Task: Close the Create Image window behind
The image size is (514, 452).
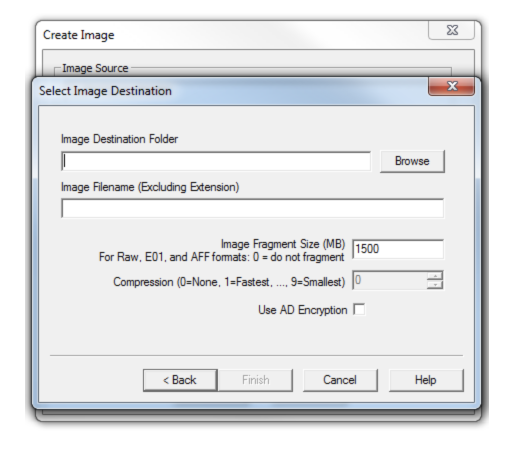Action: click(x=451, y=30)
